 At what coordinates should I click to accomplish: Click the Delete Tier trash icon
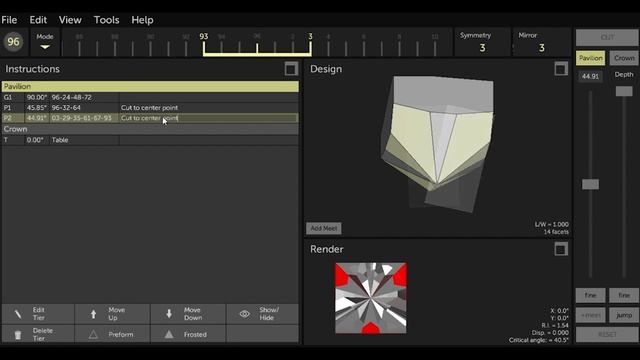coord(18,335)
